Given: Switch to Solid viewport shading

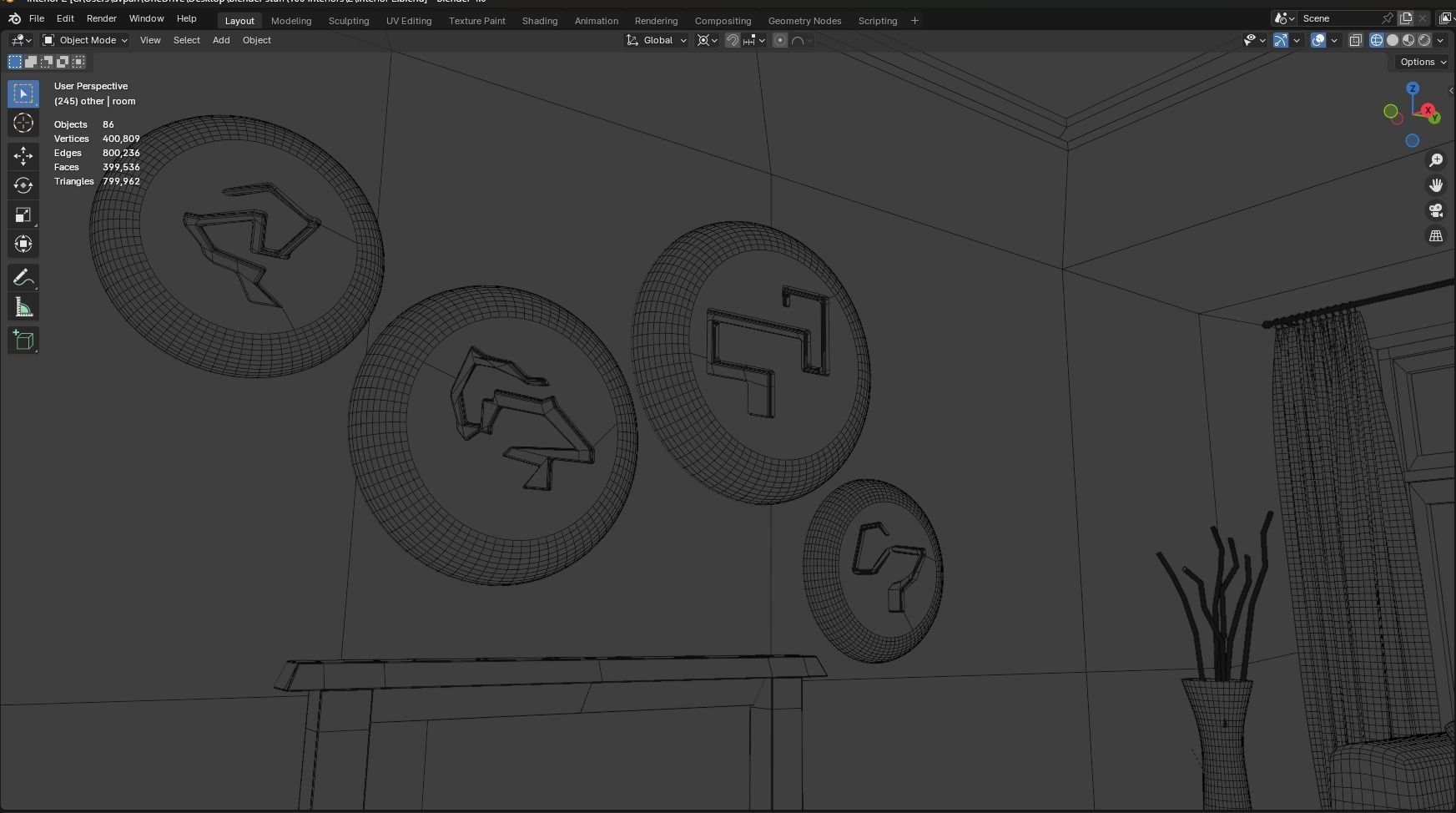Looking at the screenshot, I should (x=1393, y=40).
